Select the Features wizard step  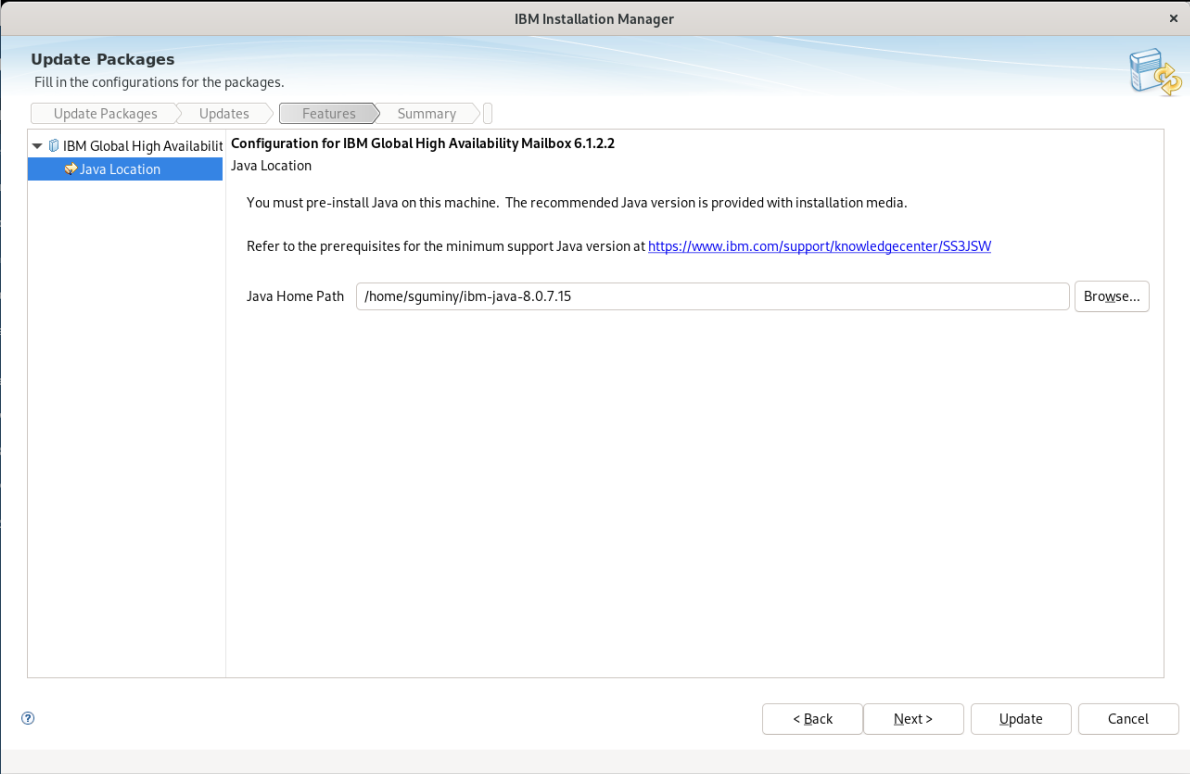click(328, 114)
